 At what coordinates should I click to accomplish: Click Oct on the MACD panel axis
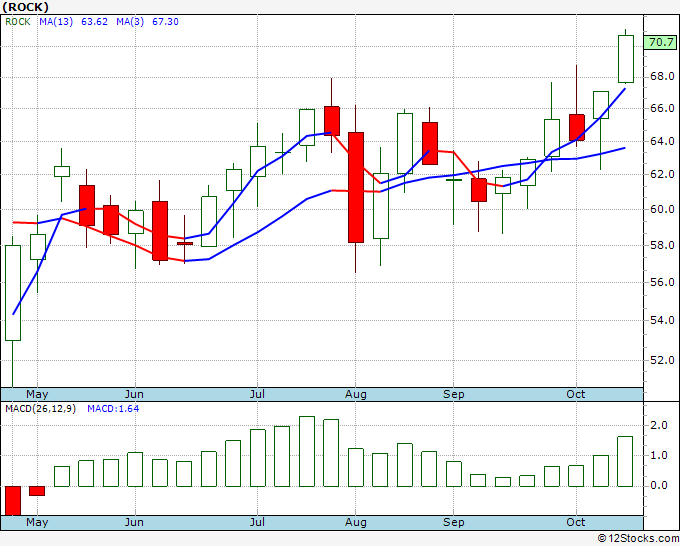pyautogui.click(x=576, y=522)
